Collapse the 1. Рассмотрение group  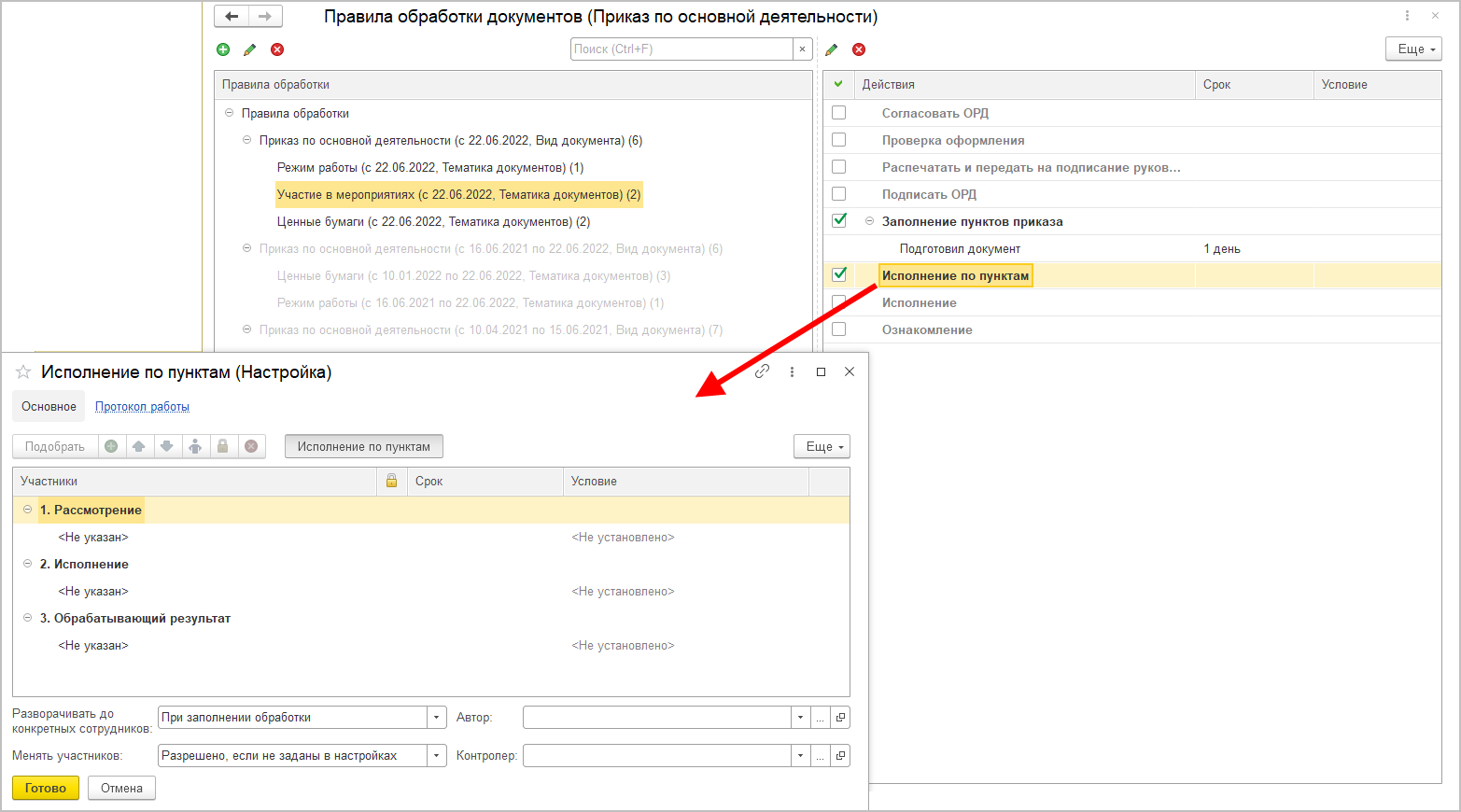[27, 510]
